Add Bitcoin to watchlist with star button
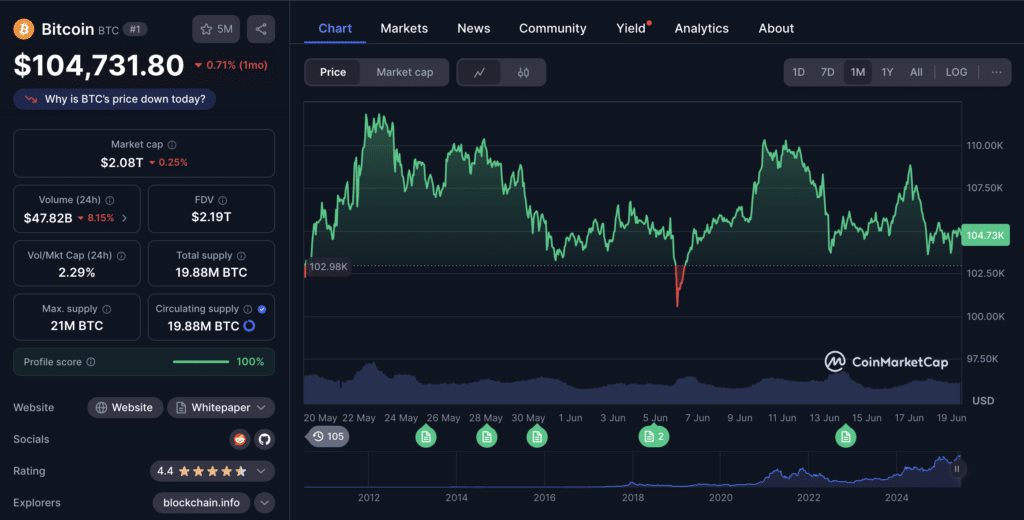The width and height of the screenshot is (1024, 520). (x=216, y=29)
